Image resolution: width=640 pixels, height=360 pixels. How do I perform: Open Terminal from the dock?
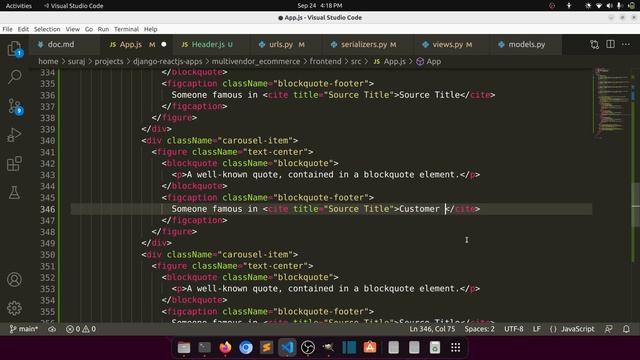click(204, 347)
